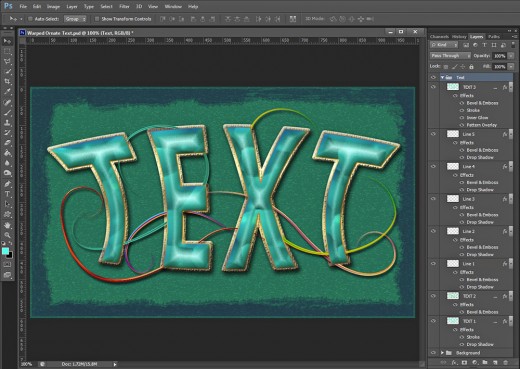Collapse effects arrow on Line 5 layer

tap(511, 134)
